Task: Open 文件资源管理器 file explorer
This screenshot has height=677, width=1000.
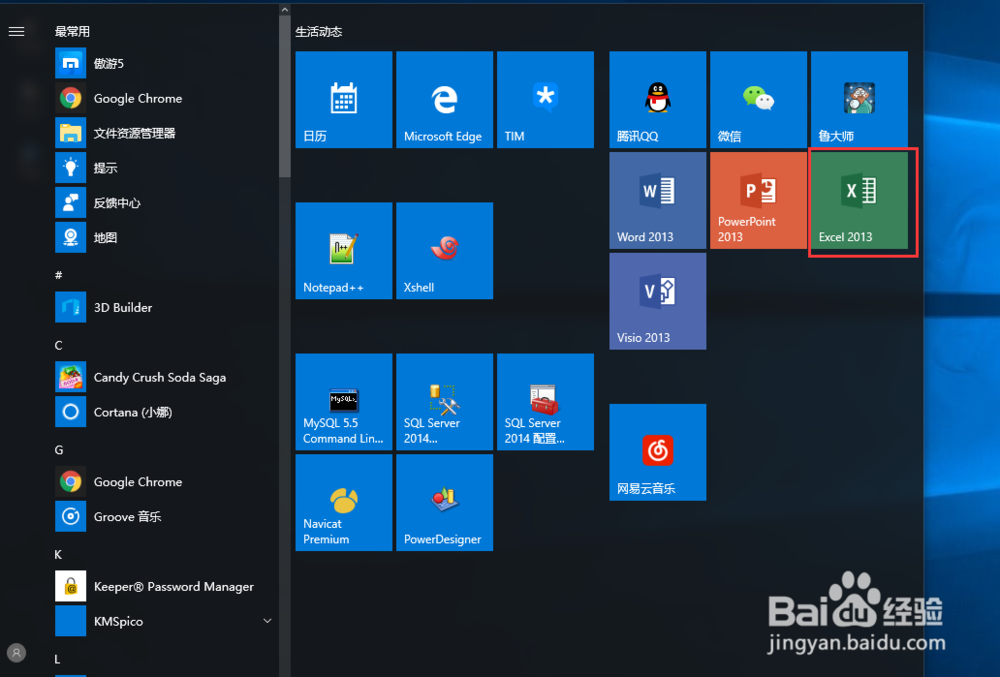Action: point(165,133)
